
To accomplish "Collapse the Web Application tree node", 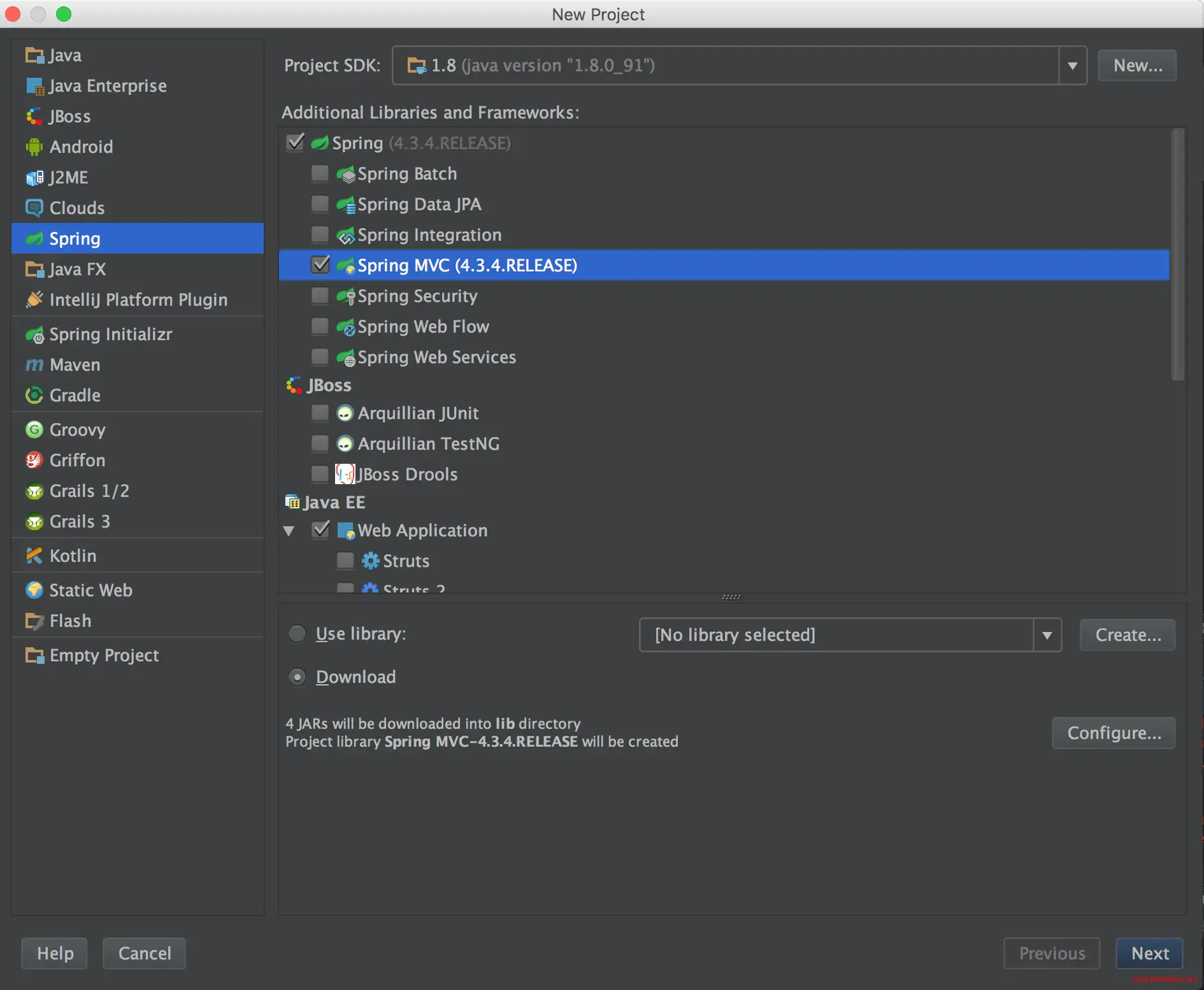I will (289, 531).
